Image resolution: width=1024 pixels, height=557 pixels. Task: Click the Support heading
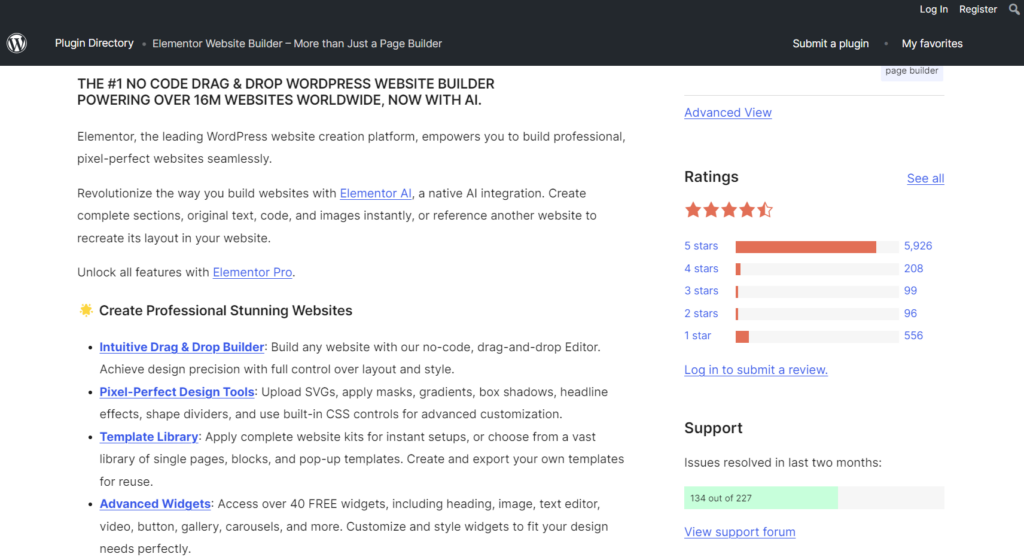[713, 428]
